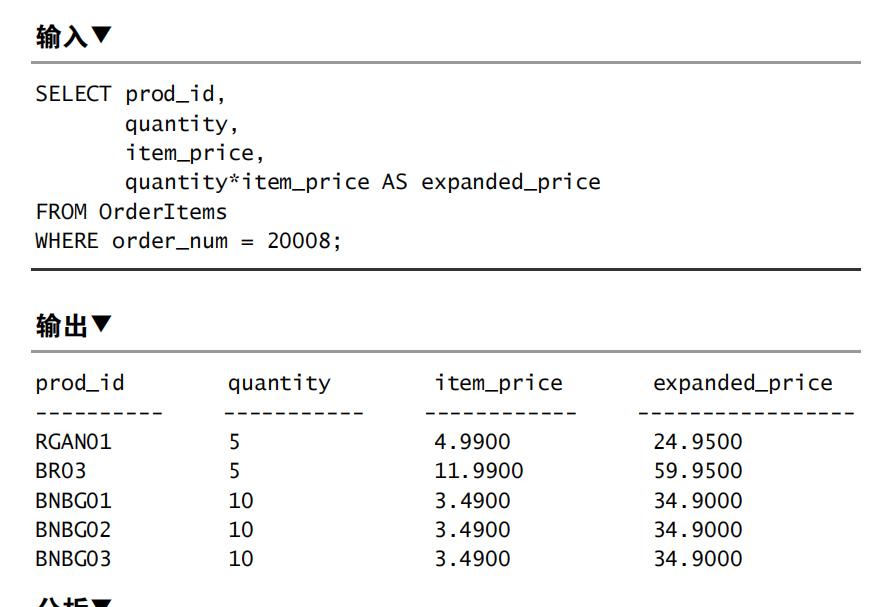This screenshot has height=607, width=884.
Task: Click the 输入 heading text
Action: click(x=61, y=37)
